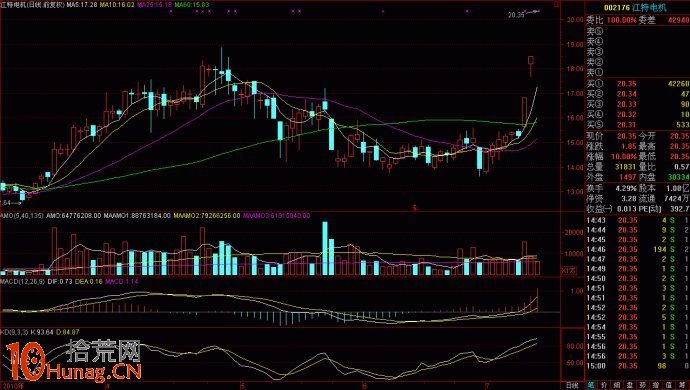
Task: Click the 卖① ask row in order book
Action: (x=638, y=72)
